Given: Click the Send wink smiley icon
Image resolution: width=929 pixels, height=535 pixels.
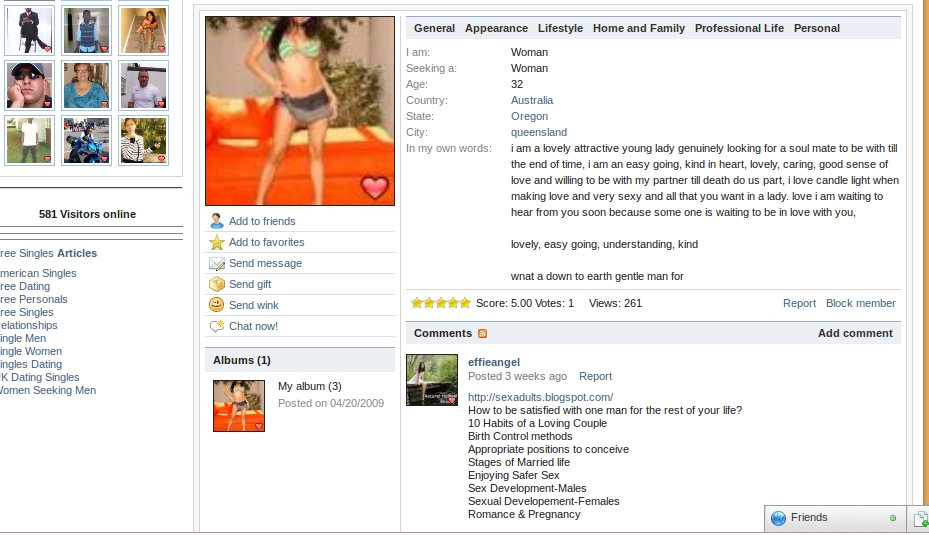Looking at the screenshot, I should (x=217, y=305).
